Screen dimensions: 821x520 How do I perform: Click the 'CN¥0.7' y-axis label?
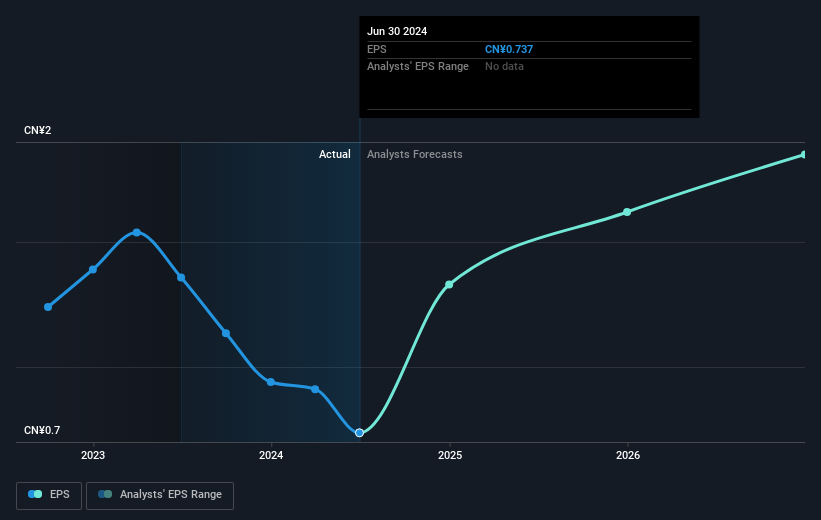point(42,430)
